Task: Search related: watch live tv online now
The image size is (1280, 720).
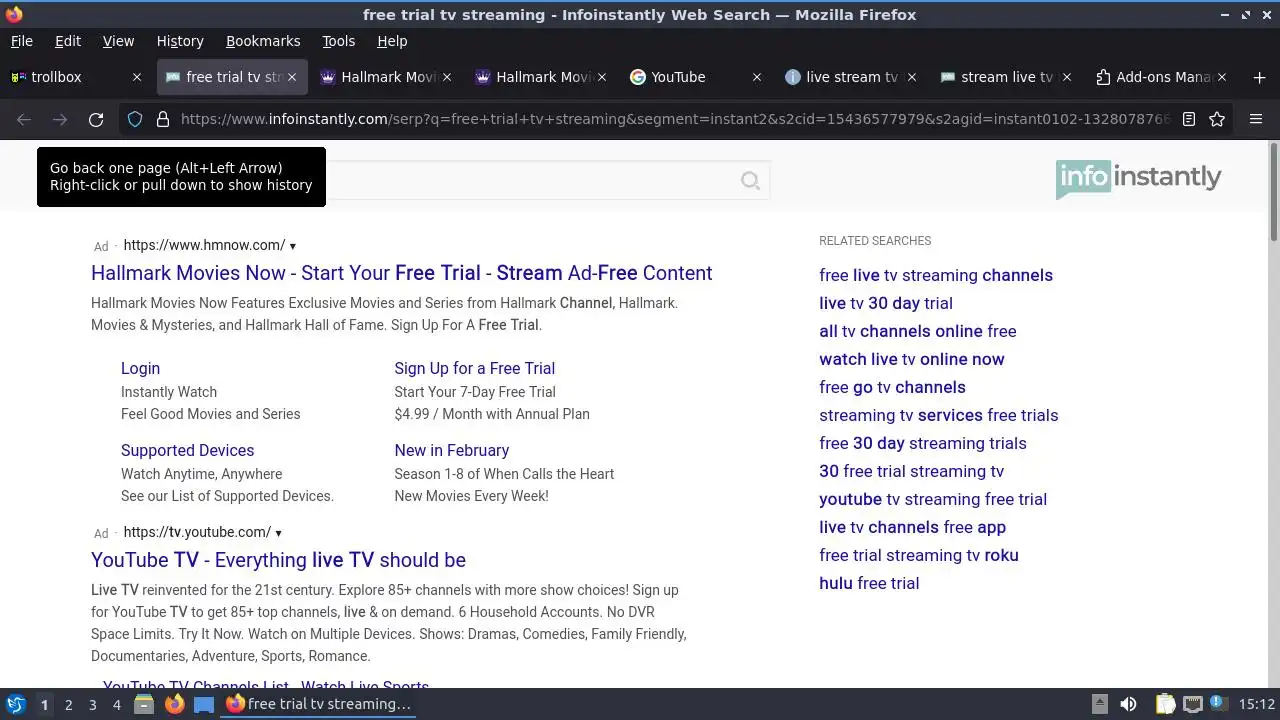Action: pyautogui.click(x=912, y=359)
